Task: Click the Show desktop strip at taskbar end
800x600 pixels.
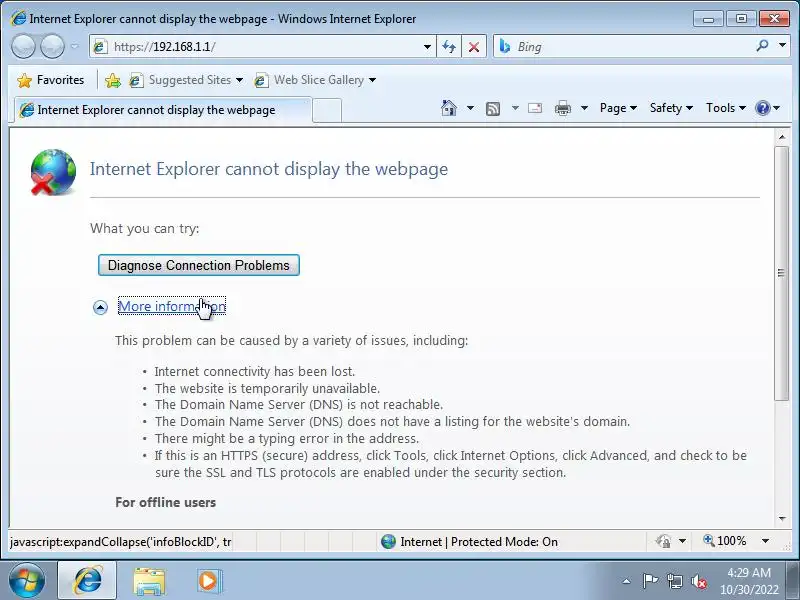Action: pos(793,580)
